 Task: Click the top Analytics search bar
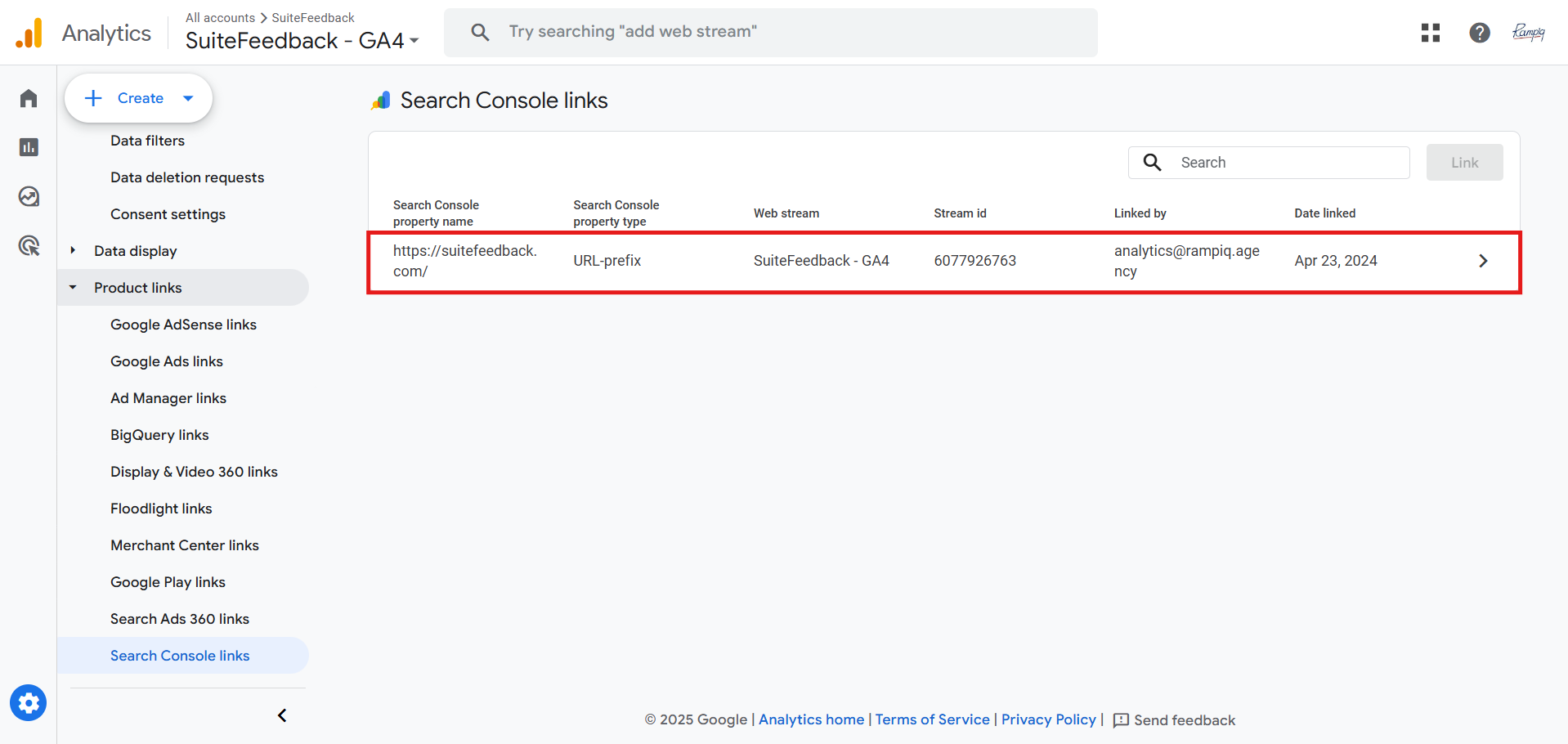[770, 32]
